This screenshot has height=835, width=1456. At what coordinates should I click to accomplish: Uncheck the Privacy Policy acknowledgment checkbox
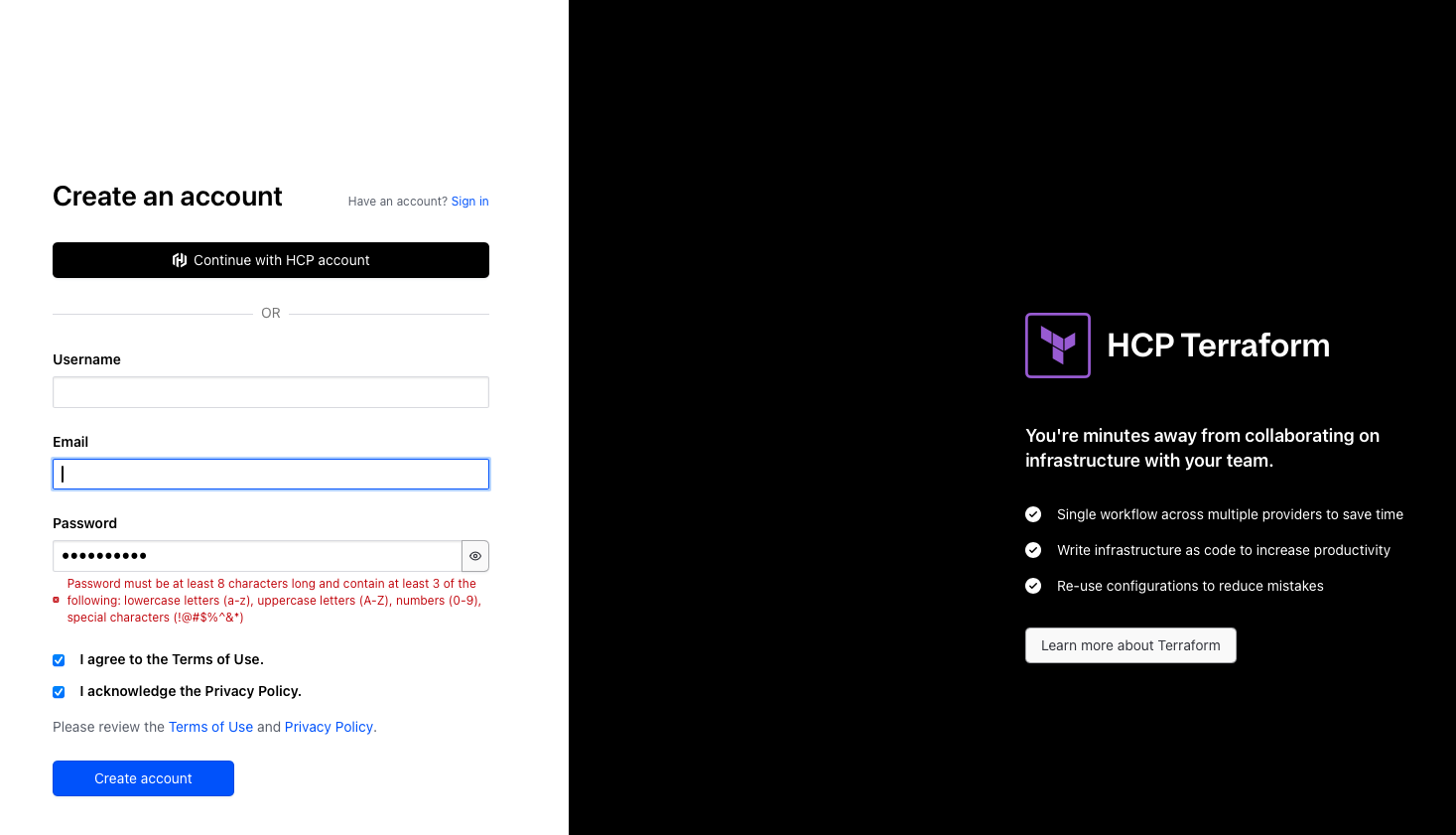point(59,692)
